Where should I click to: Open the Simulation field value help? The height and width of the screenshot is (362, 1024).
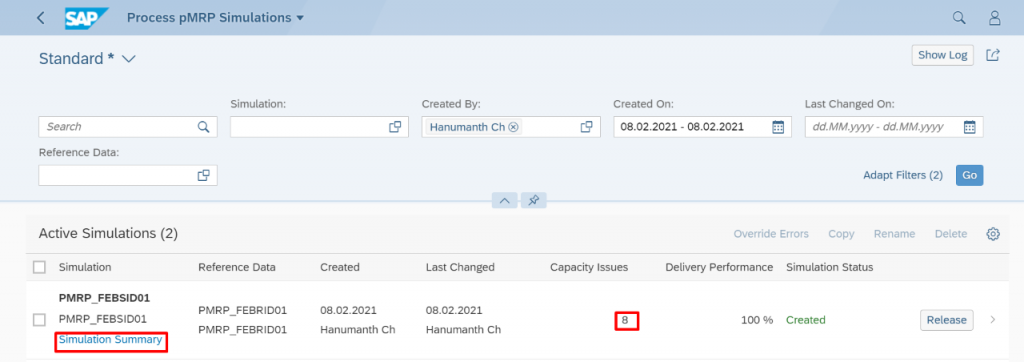coord(395,127)
